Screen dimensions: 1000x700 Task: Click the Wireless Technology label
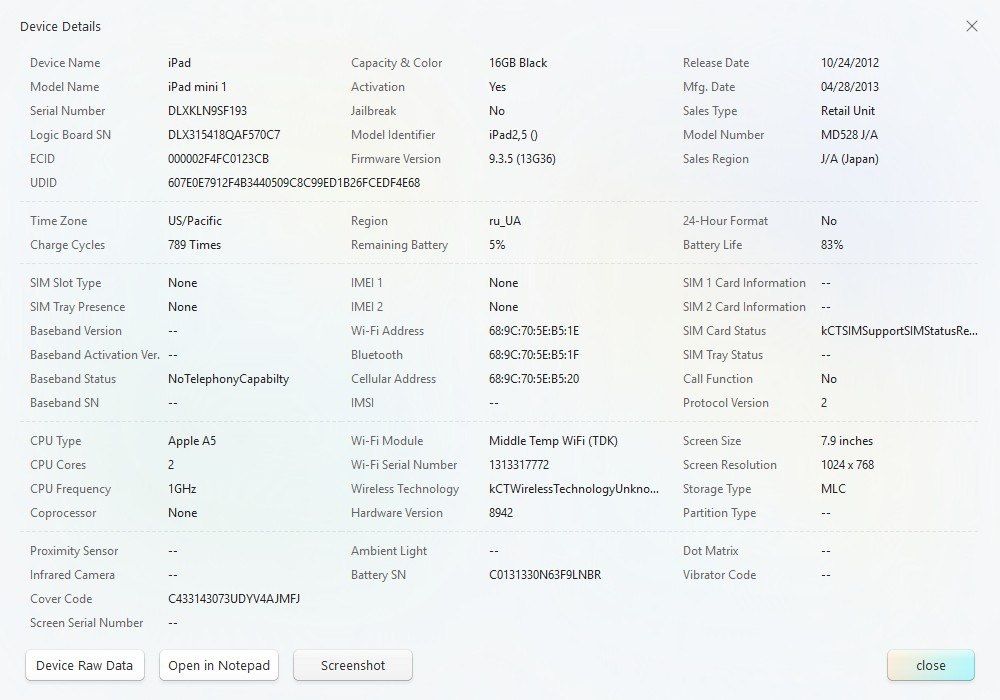[405, 489]
